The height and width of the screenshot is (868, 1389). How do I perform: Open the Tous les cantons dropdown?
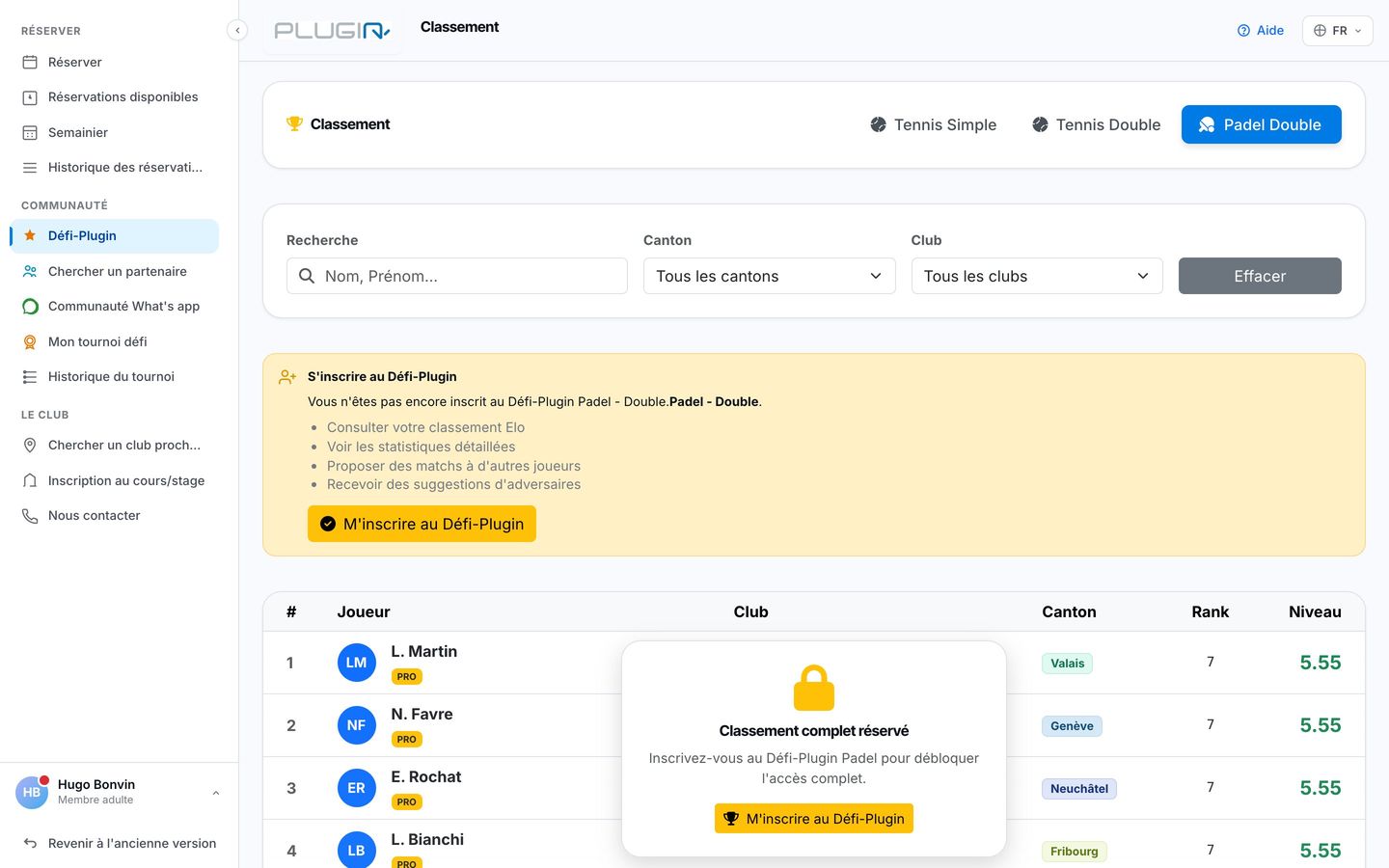point(769,276)
